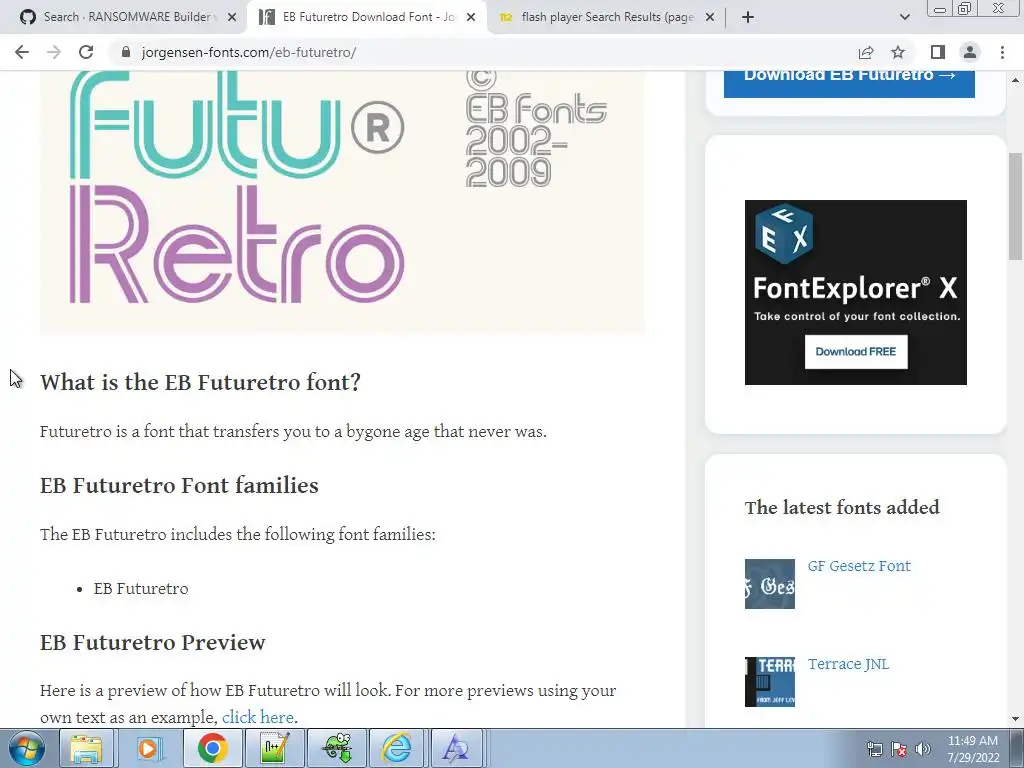The width and height of the screenshot is (1024, 768).
Task: Click the Chrome taskbar icon
Action: (212, 748)
